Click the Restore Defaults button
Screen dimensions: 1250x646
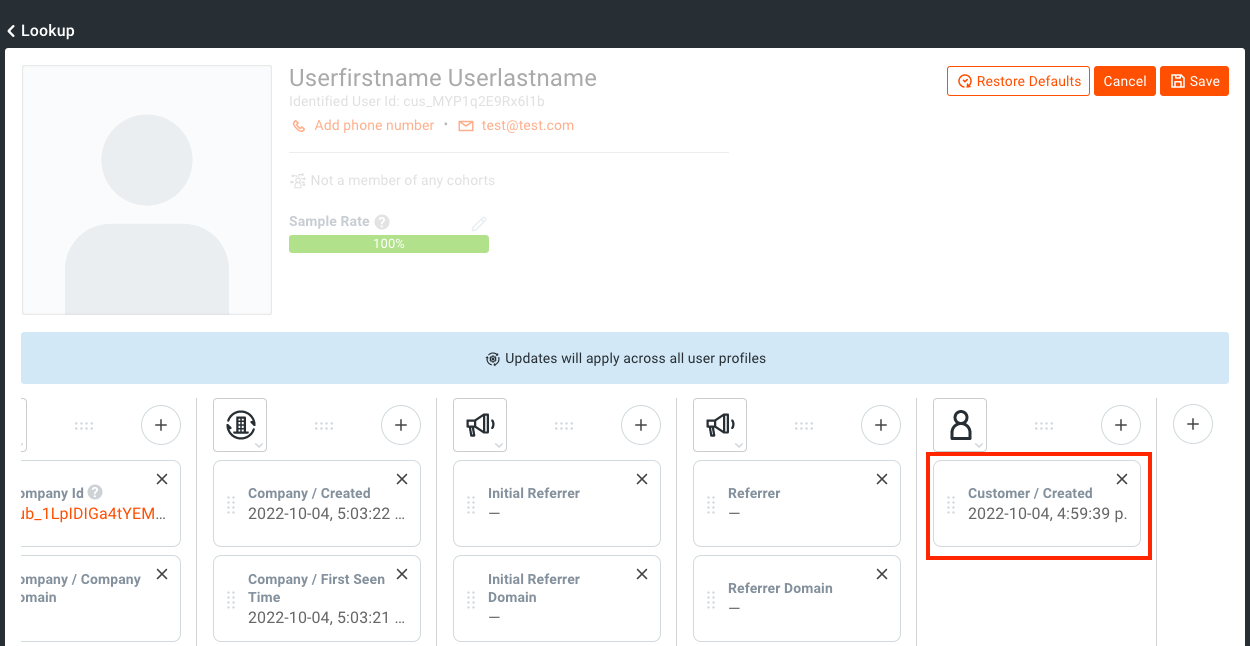pyautogui.click(x=1018, y=81)
